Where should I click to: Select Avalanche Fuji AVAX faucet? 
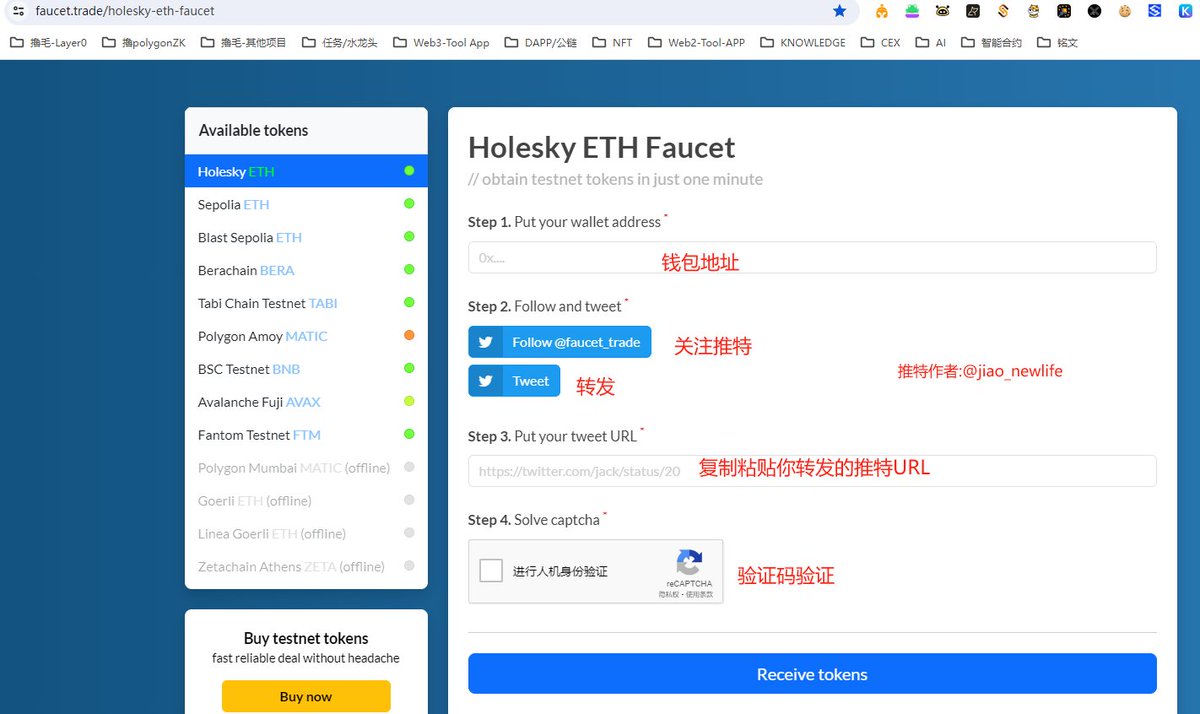(306, 402)
